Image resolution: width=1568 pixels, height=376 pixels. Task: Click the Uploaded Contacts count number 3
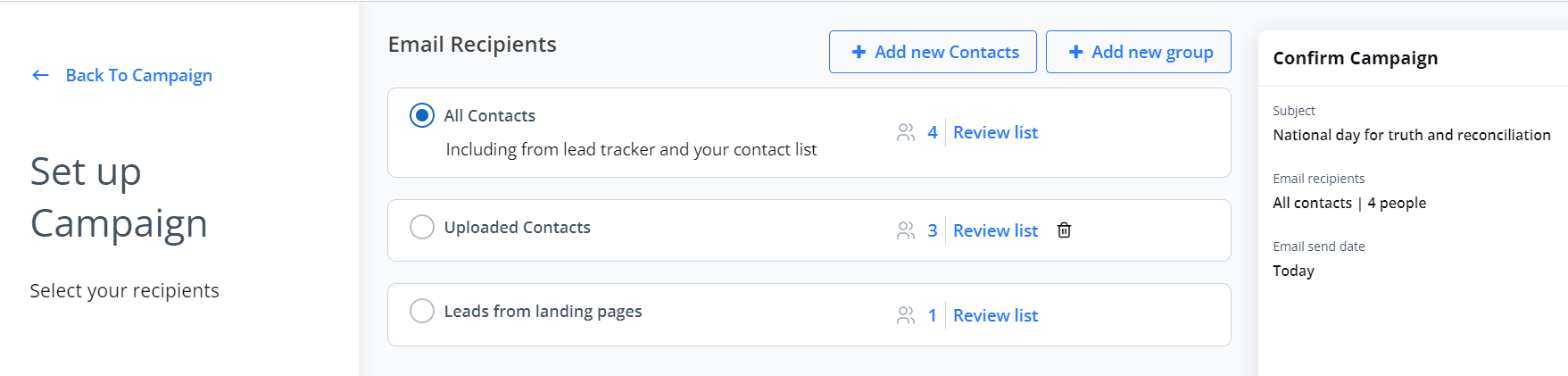pos(933,230)
